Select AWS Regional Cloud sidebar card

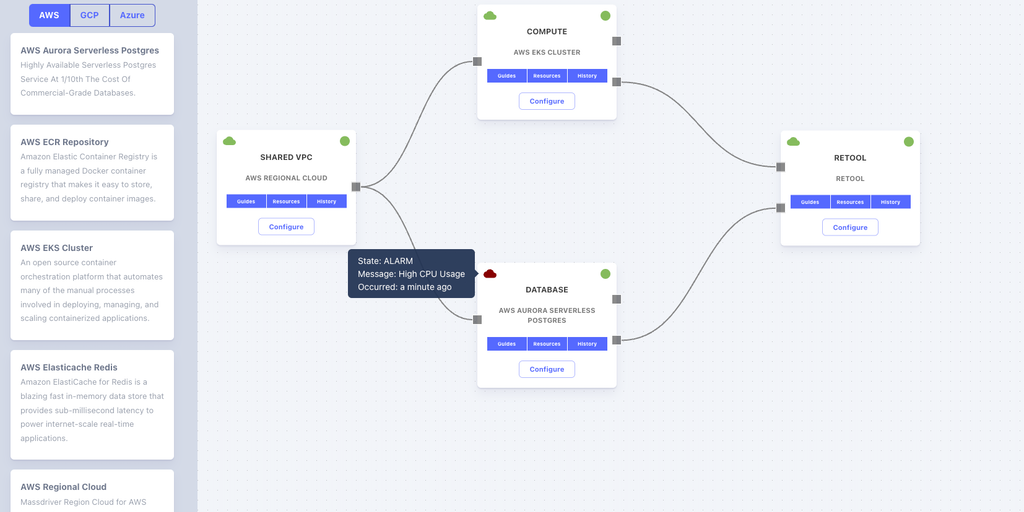92,491
